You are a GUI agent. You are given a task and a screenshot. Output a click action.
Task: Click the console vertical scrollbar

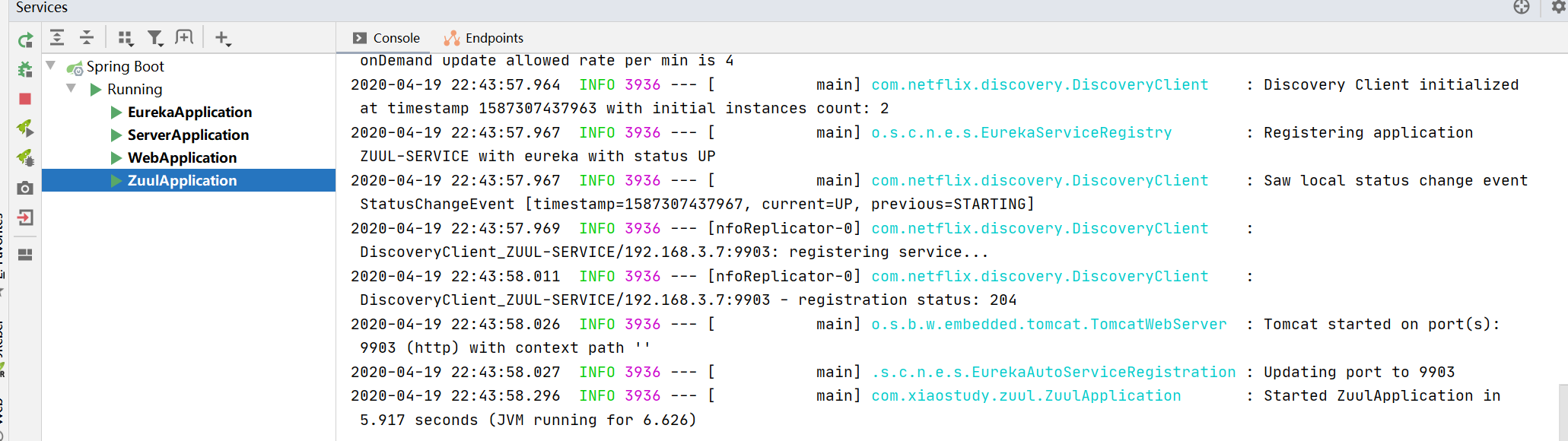point(1563,411)
